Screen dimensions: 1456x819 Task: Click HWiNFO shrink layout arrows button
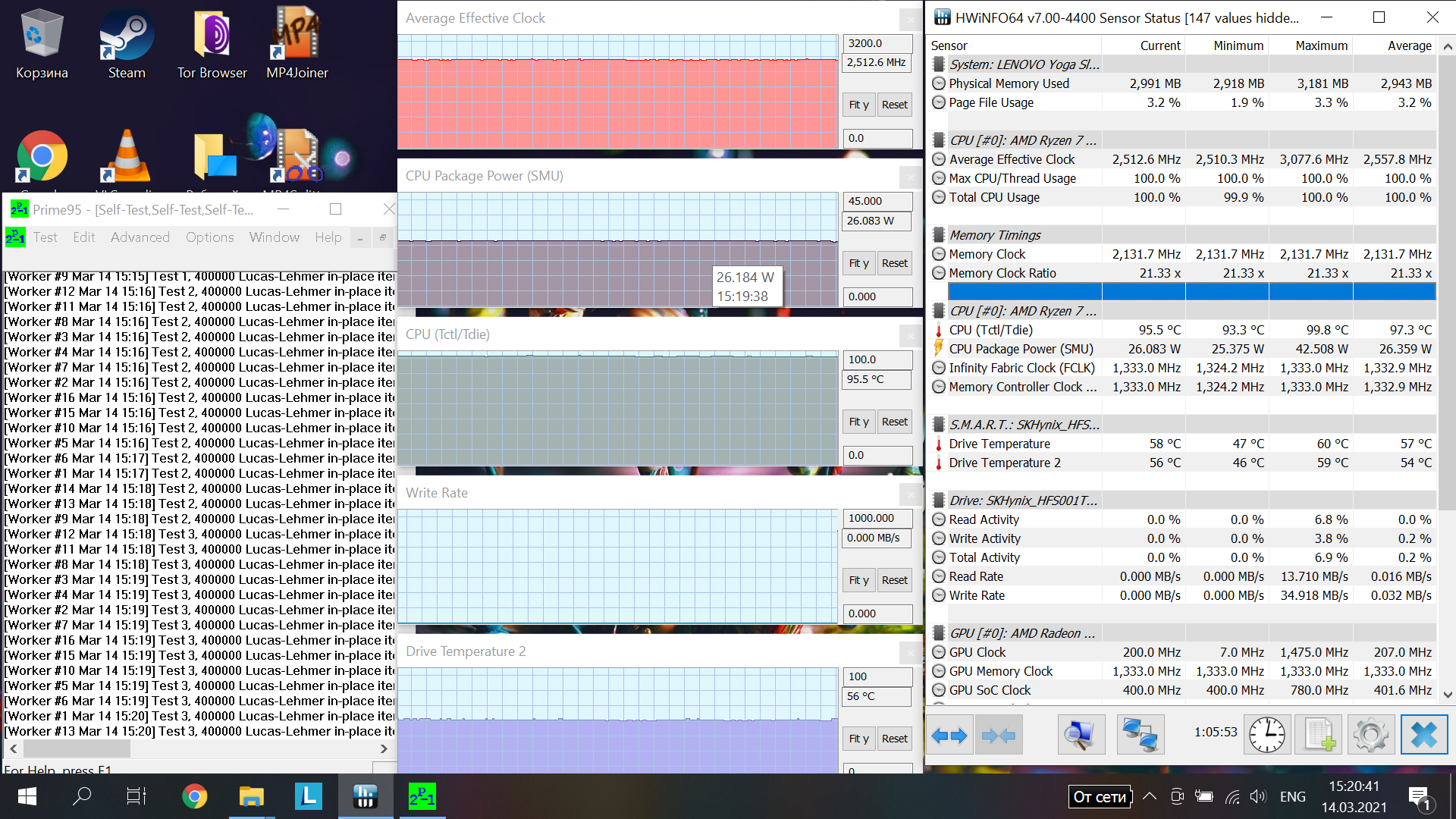coord(998,735)
